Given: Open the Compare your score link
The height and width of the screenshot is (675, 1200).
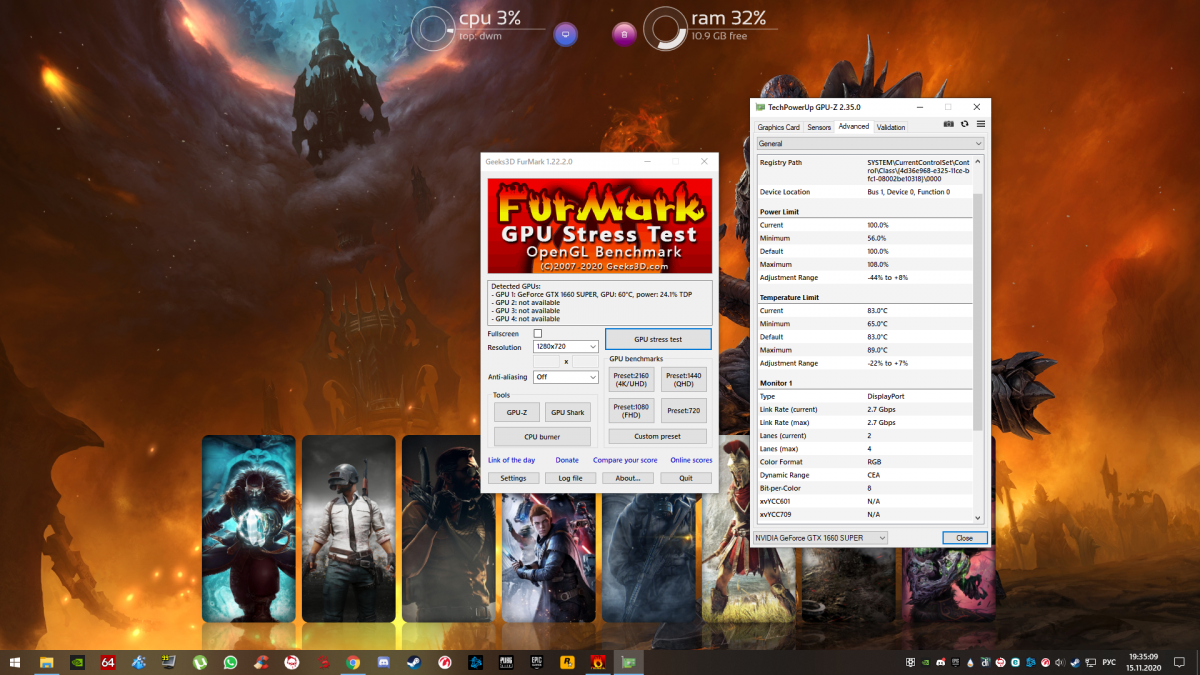Looking at the screenshot, I should [x=625, y=460].
